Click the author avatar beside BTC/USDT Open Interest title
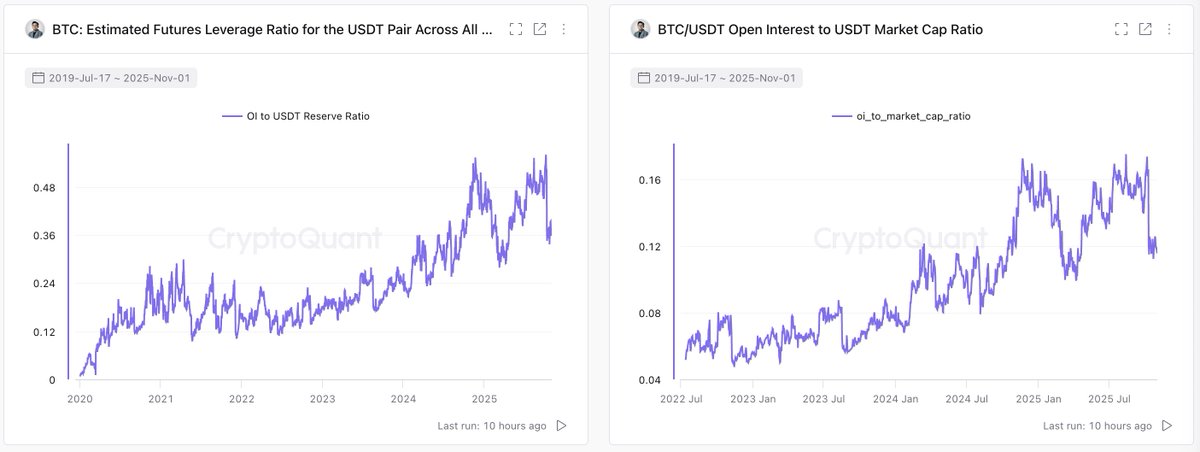 point(641,30)
